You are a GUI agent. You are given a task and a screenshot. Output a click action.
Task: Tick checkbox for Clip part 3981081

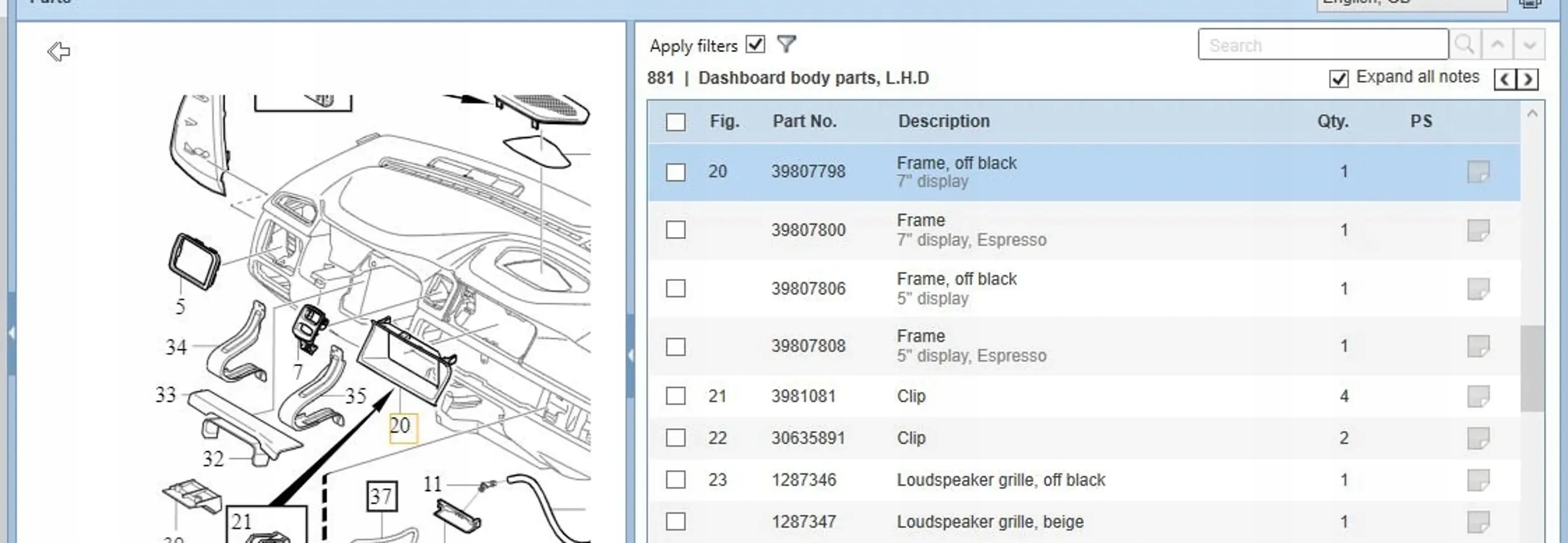pyautogui.click(x=675, y=396)
